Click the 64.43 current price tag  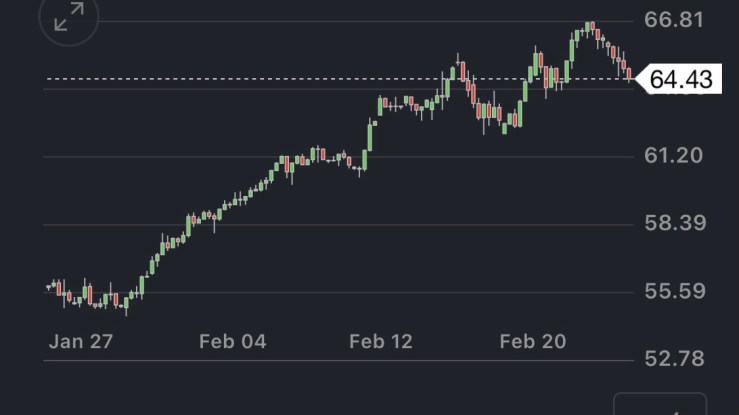(x=680, y=78)
